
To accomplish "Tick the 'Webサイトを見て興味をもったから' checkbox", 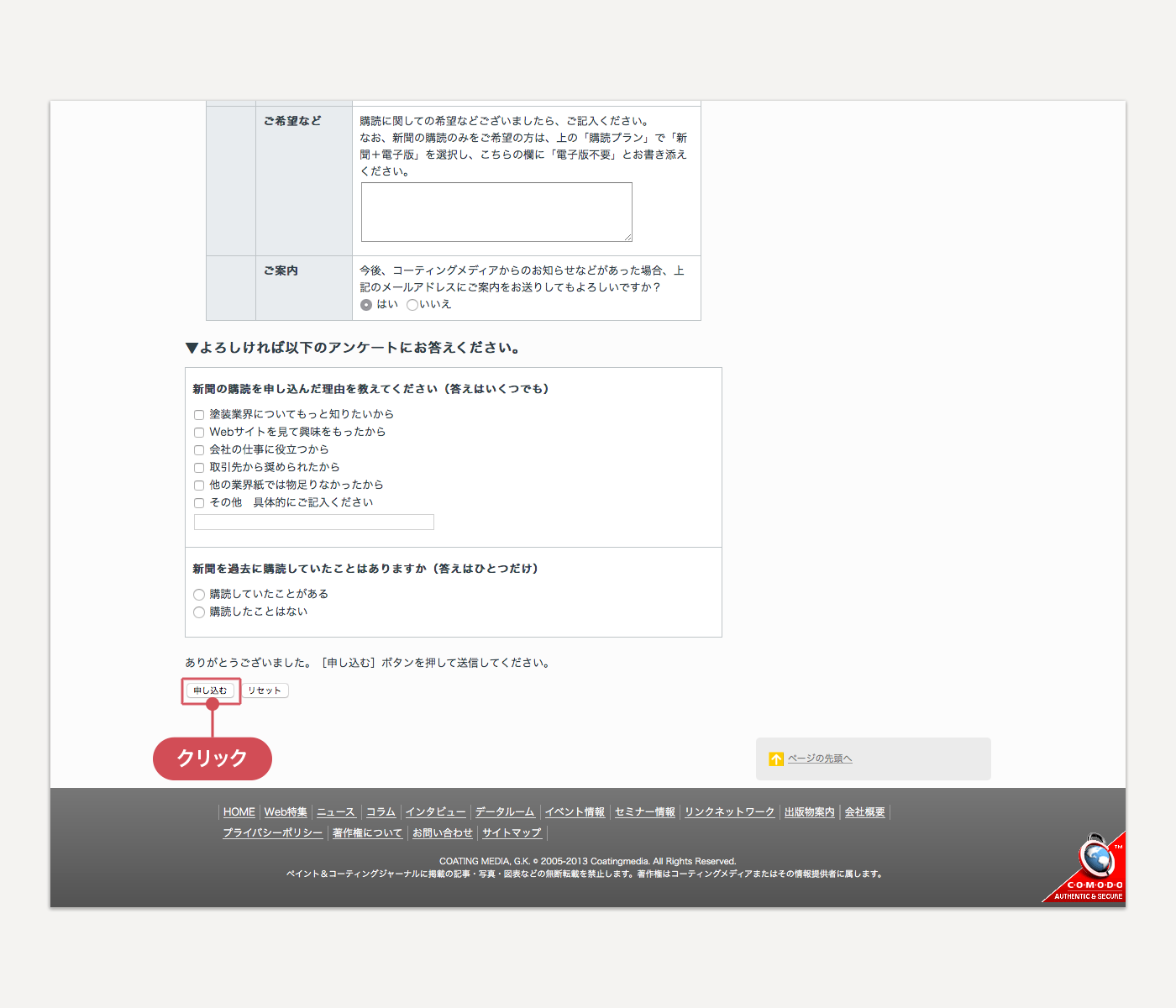I will pyautogui.click(x=199, y=433).
